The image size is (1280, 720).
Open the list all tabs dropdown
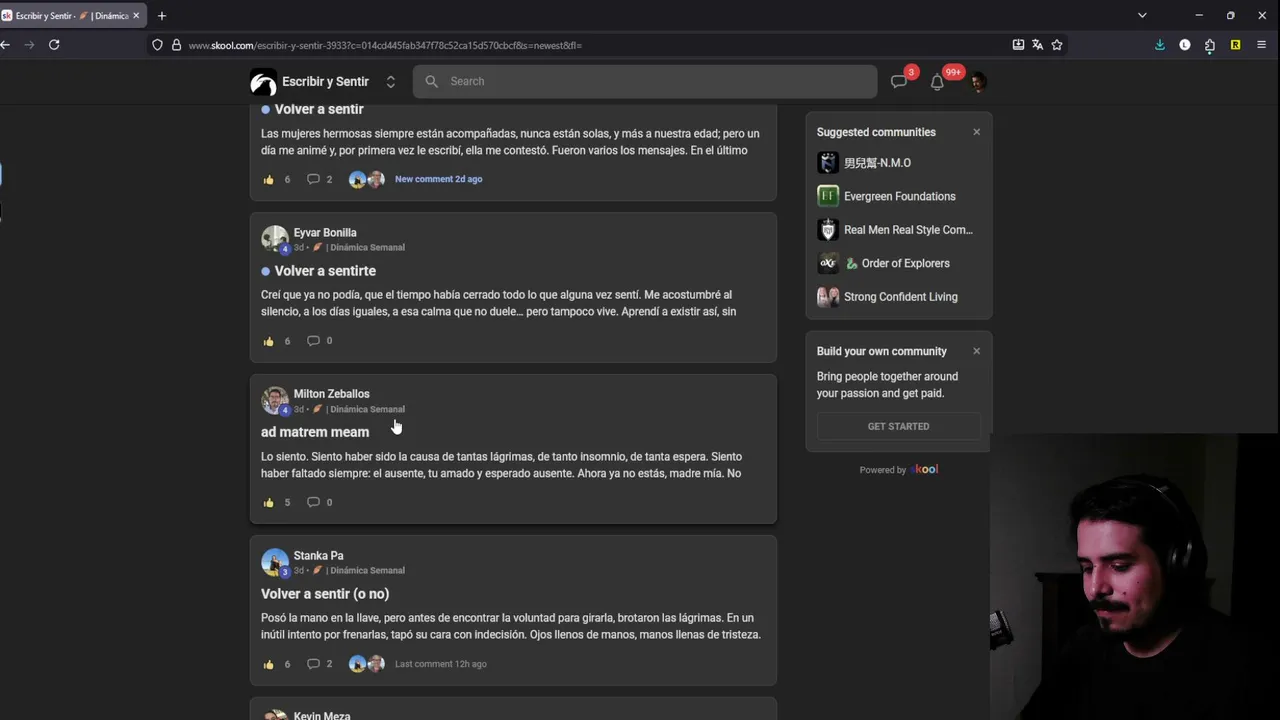(x=1142, y=16)
